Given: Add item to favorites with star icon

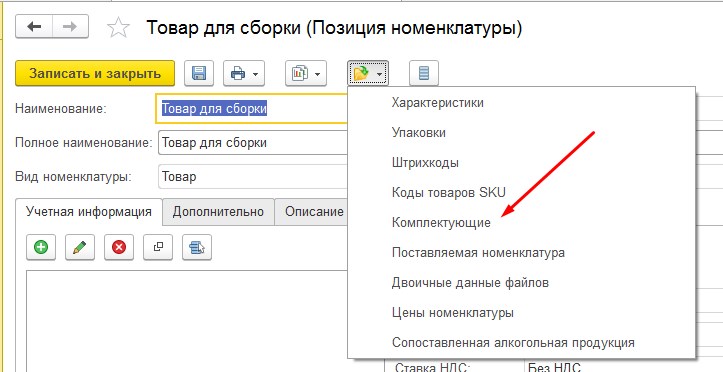Looking at the screenshot, I should [x=119, y=28].
